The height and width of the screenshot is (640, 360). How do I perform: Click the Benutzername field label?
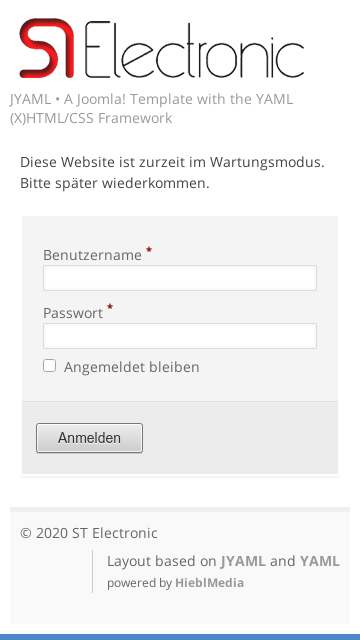point(92,255)
